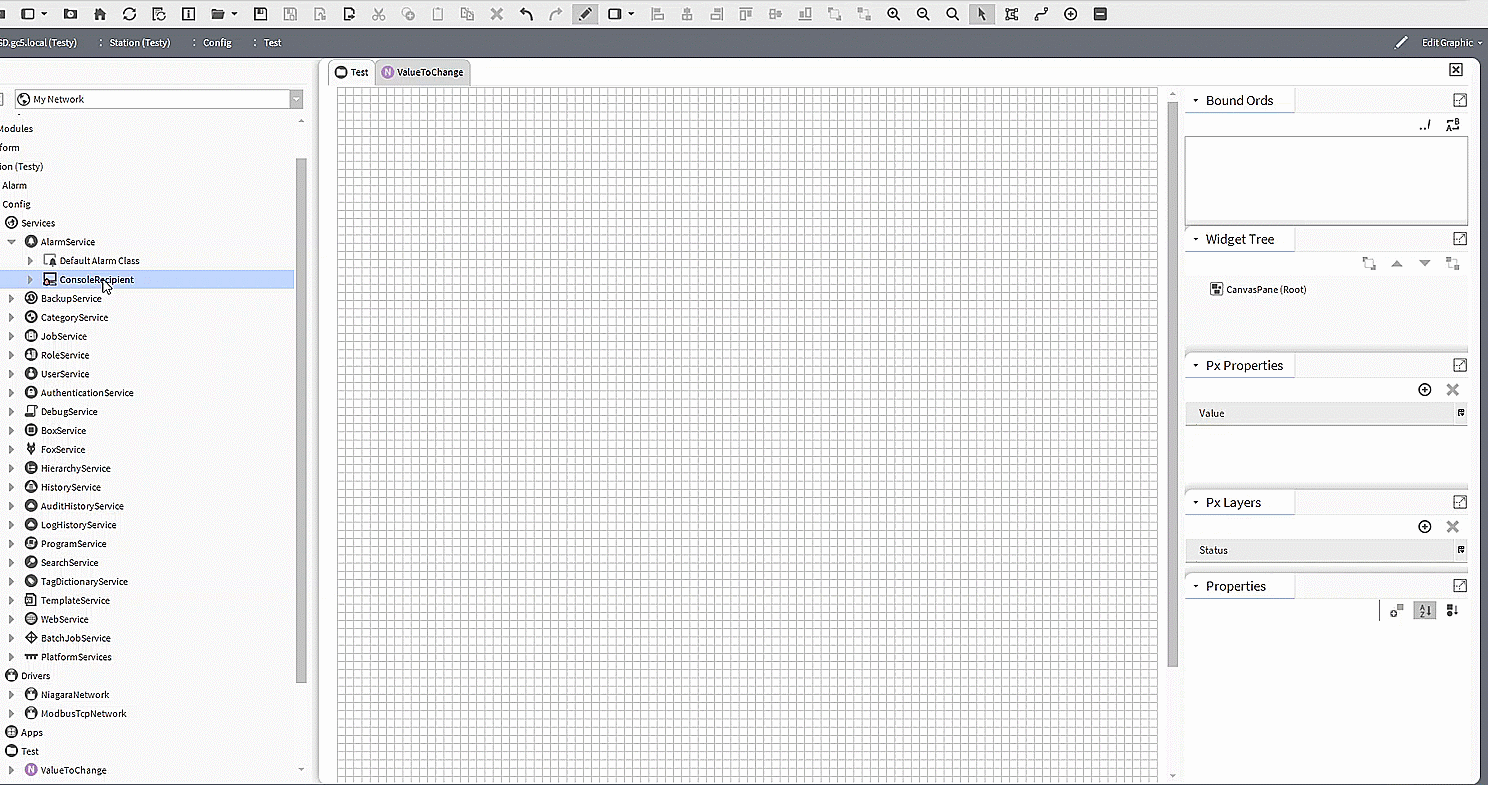Select the path drawing tool icon

(1041, 14)
